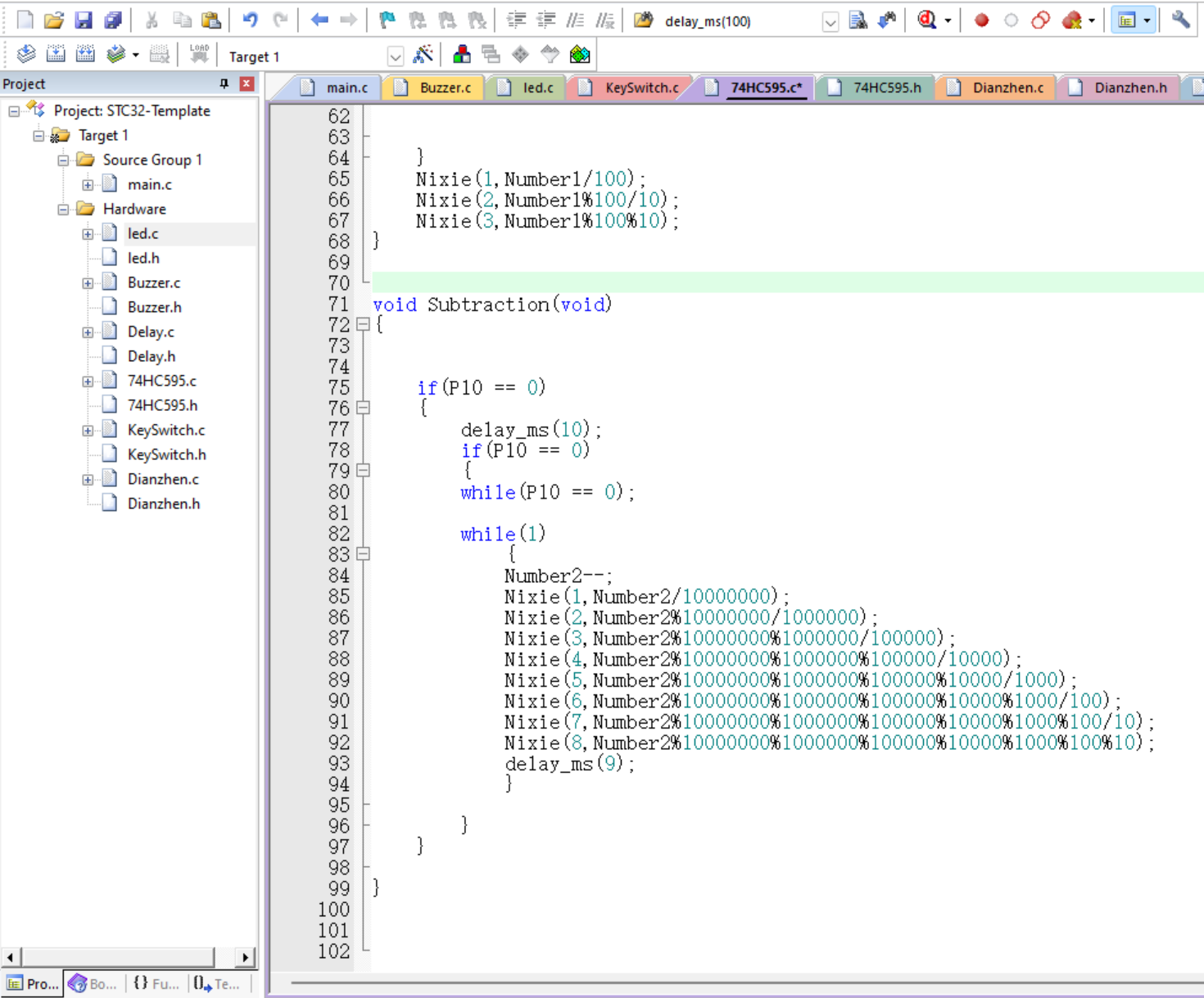Collapse the while loop fold at line 83
The width and height of the screenshot is (1204, 998).
click(363, 554)
